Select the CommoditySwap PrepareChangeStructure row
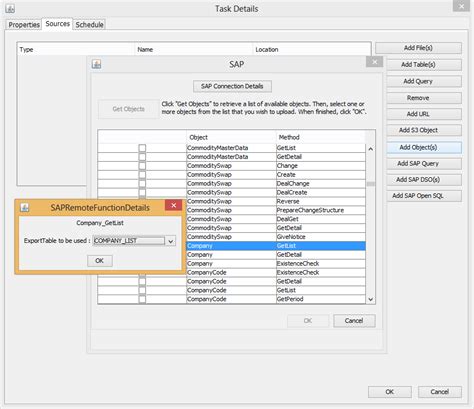 [x=276, y=210]
